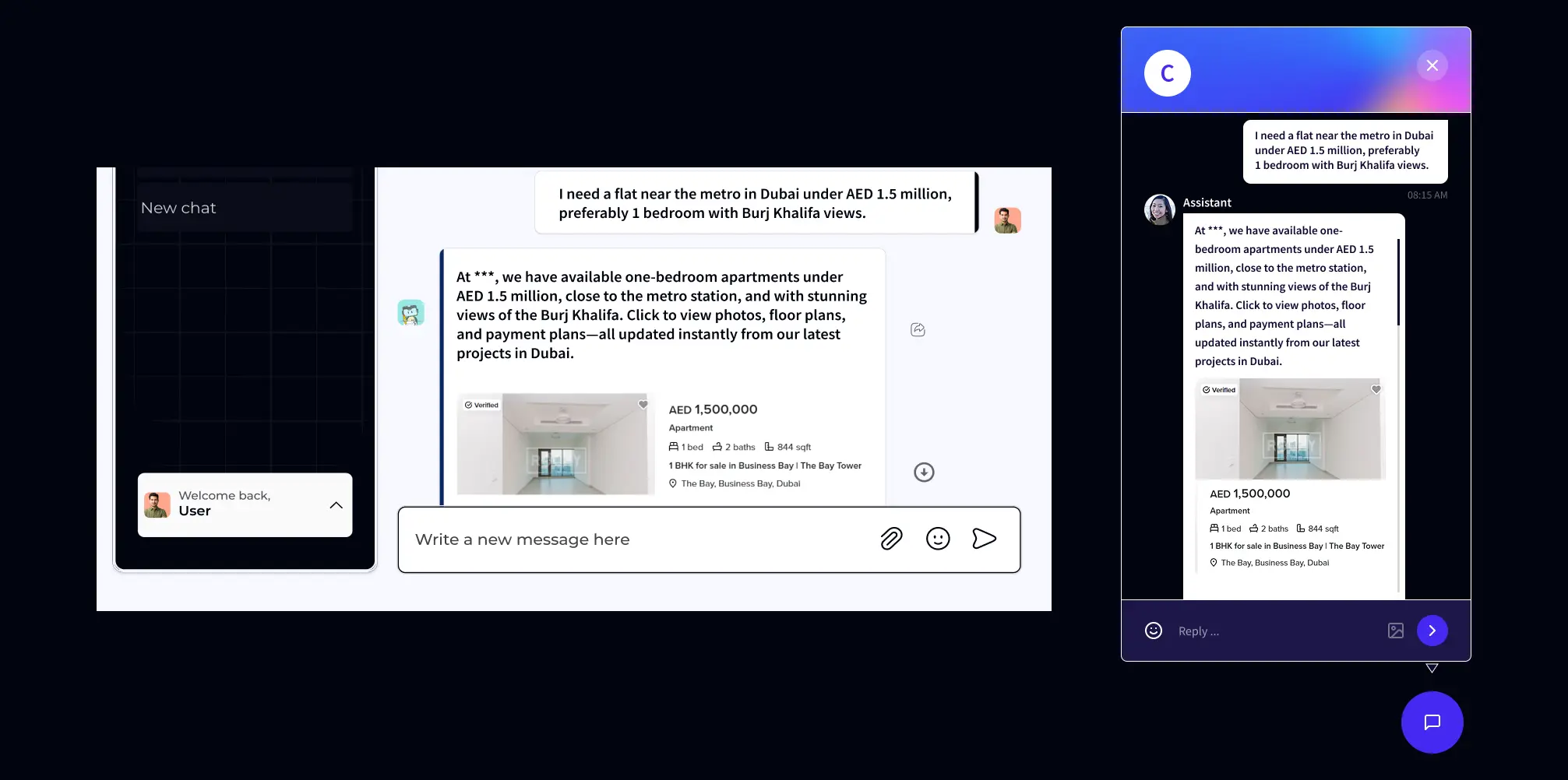
Task: Toggle the heart on the widget's apartment photo
Action: (1376, 388)
